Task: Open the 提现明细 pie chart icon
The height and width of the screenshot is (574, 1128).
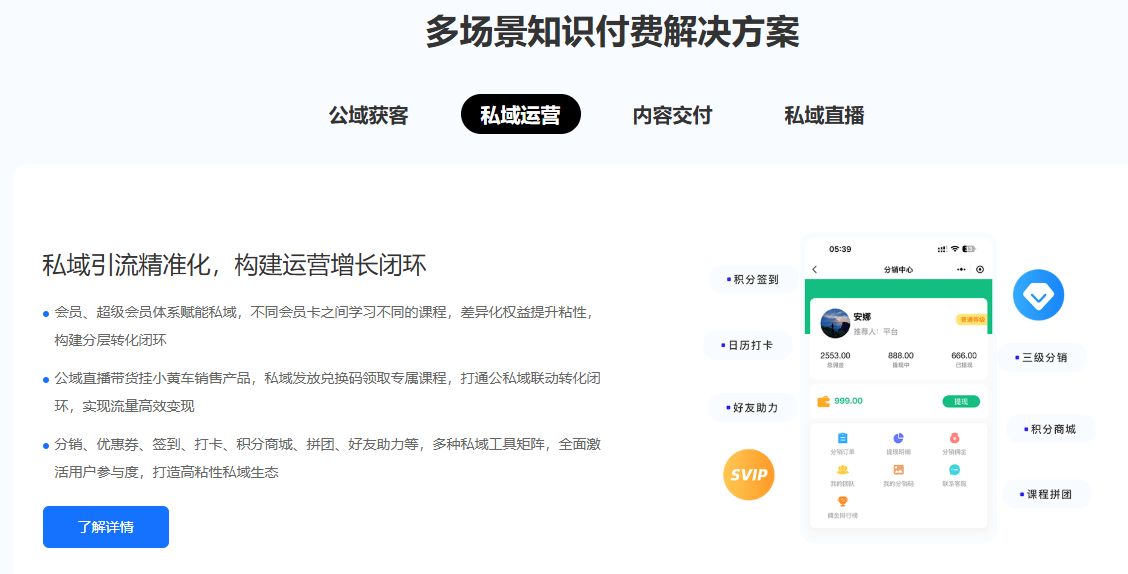Action: tap(898, 438)
